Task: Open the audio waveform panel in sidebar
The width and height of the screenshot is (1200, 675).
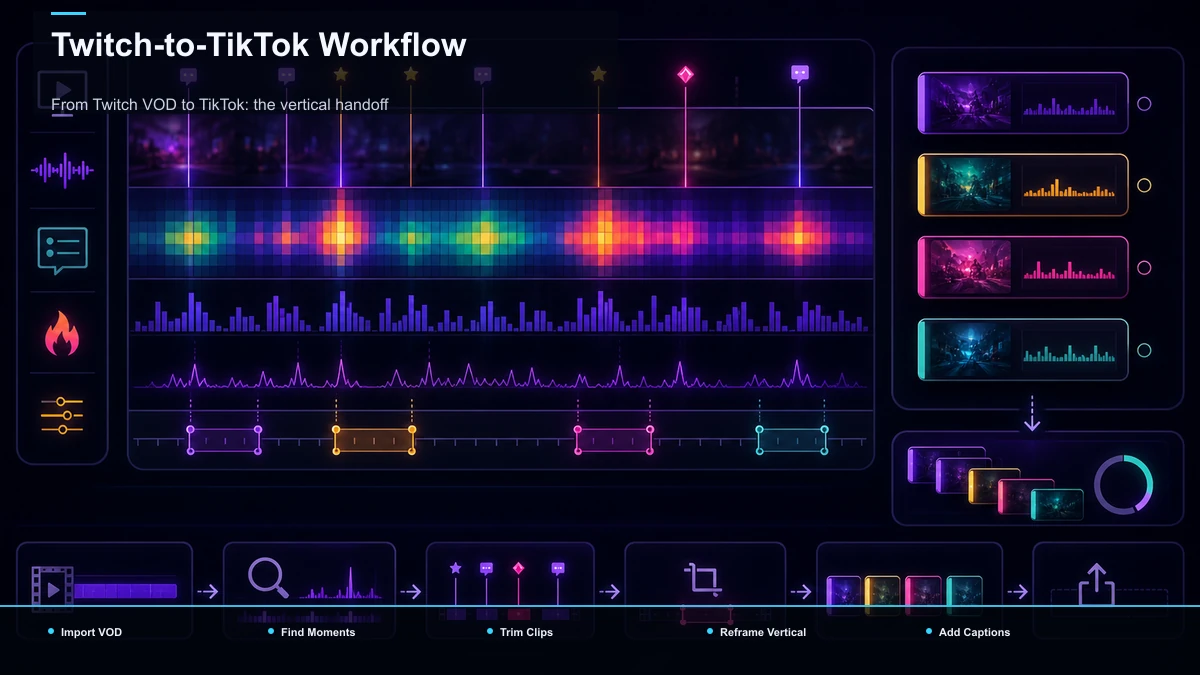Action: [62, 170]
